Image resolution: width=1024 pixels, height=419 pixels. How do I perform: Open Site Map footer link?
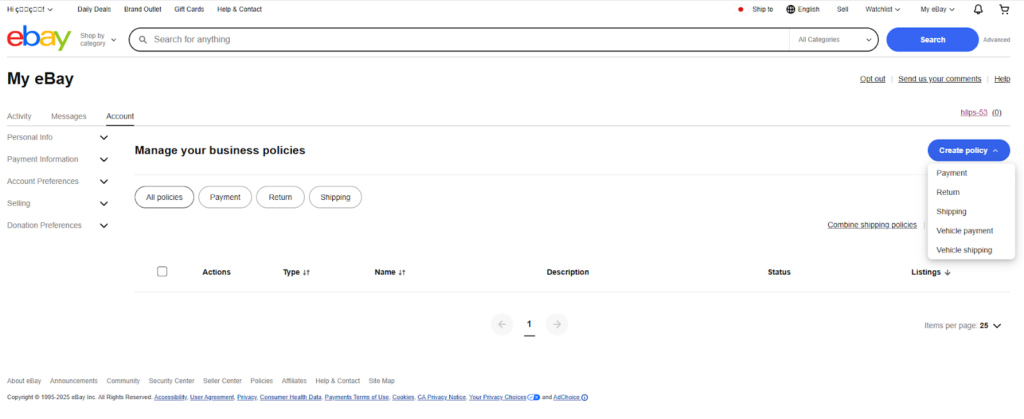[381, 381]
